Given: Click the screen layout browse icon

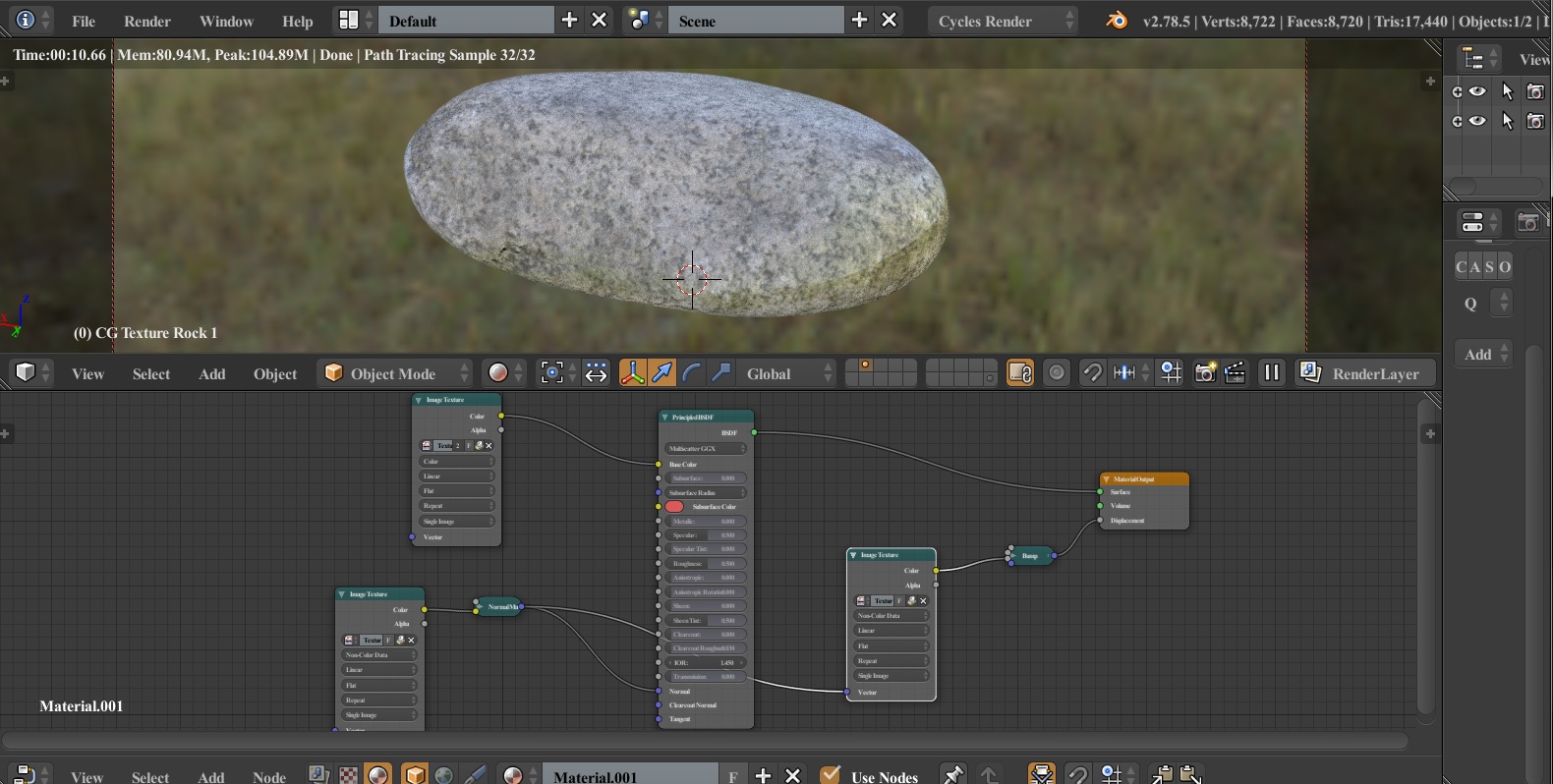Looking at the screenshot, I should point(355,20).
